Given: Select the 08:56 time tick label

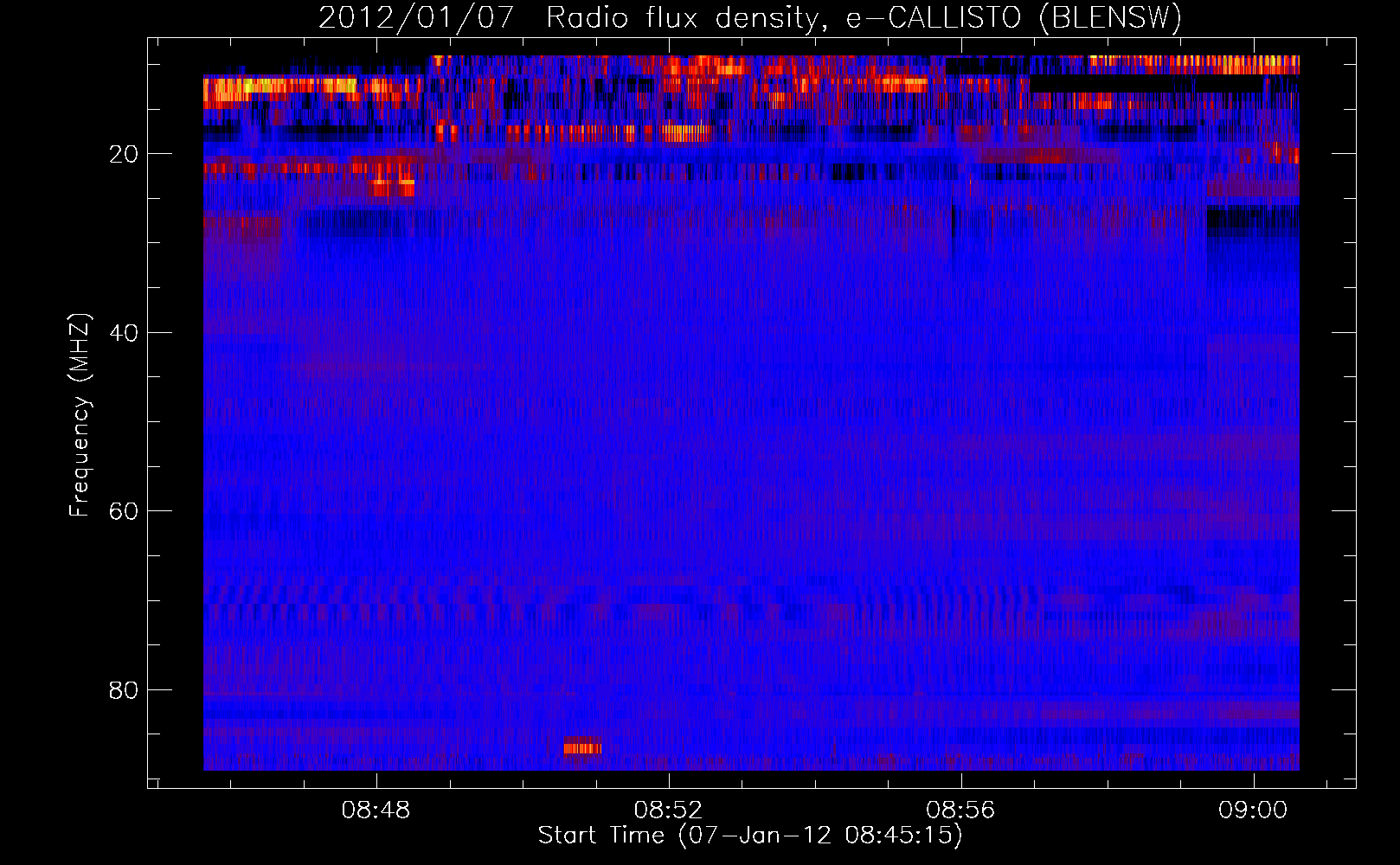Looking at the screenshot, I should [x=960, y=811].
